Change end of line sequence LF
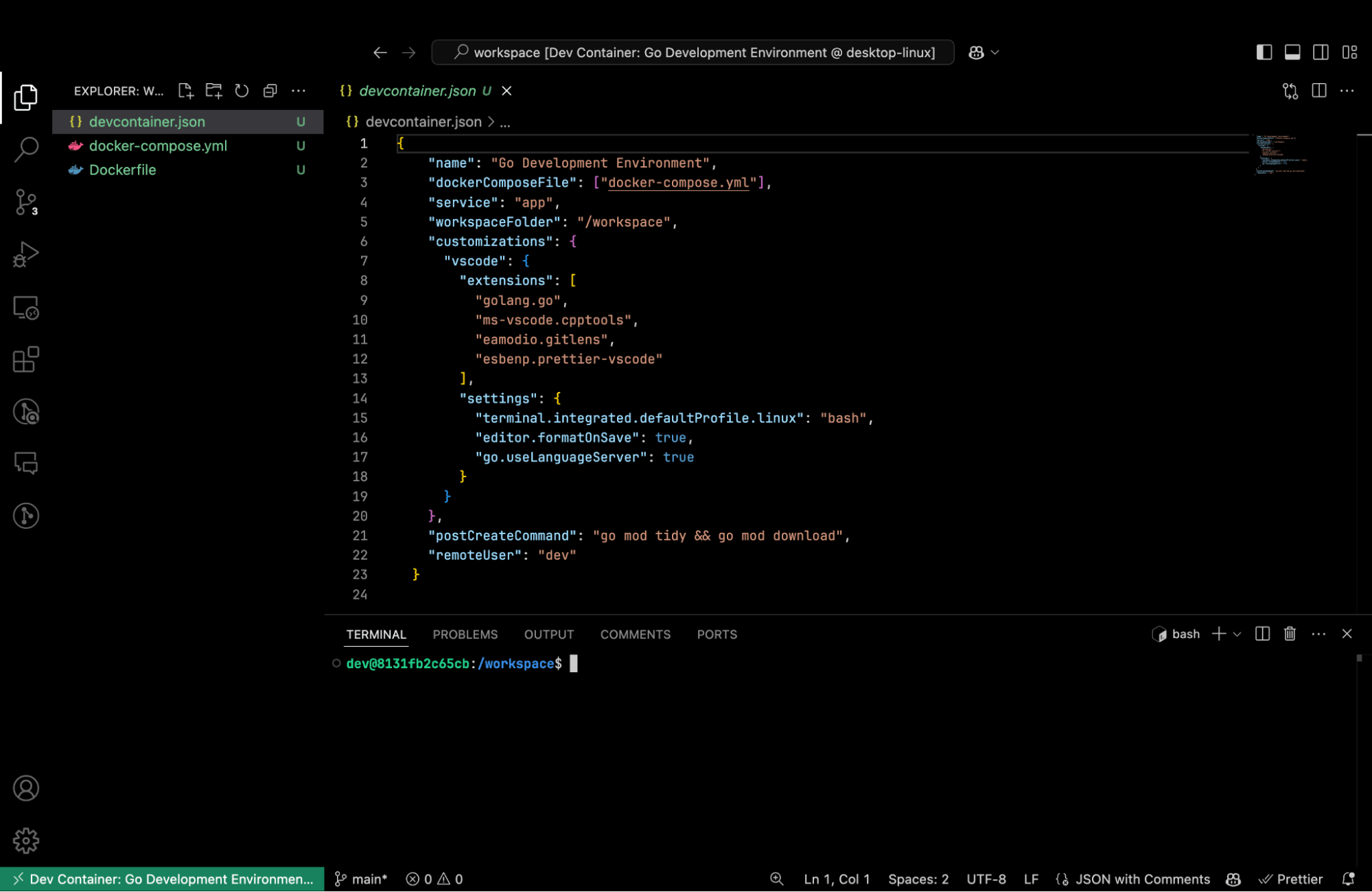 tap(1031, 880)
